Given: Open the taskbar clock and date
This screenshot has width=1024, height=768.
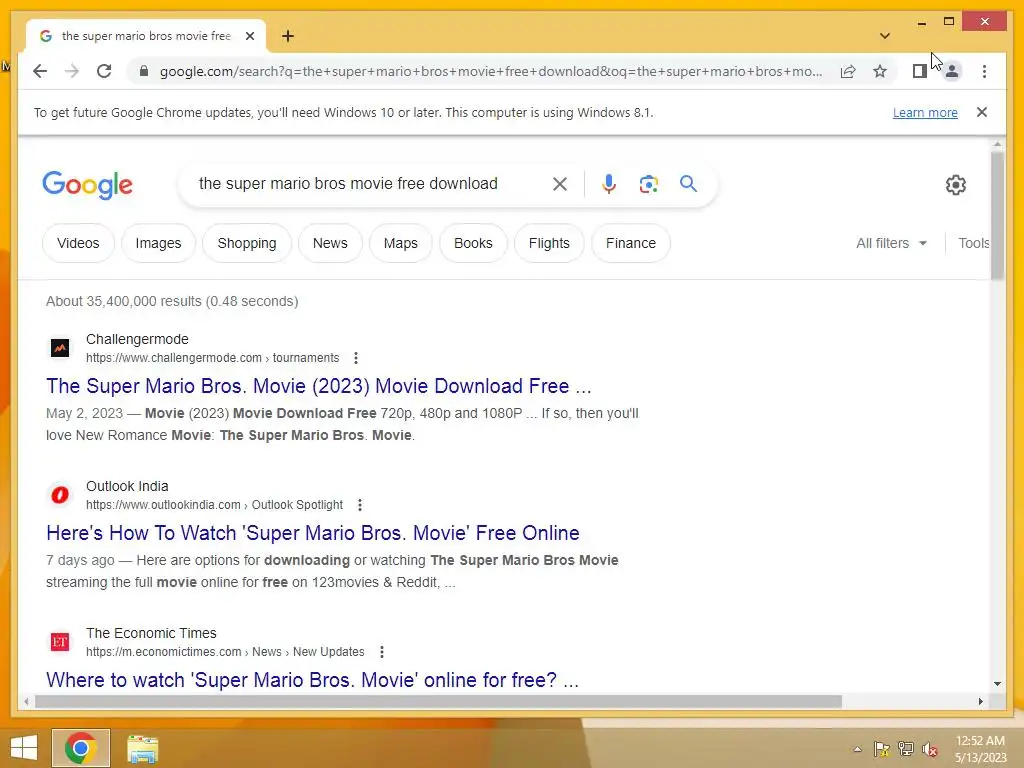Looking at the screenshot, I should pos(980,749).
